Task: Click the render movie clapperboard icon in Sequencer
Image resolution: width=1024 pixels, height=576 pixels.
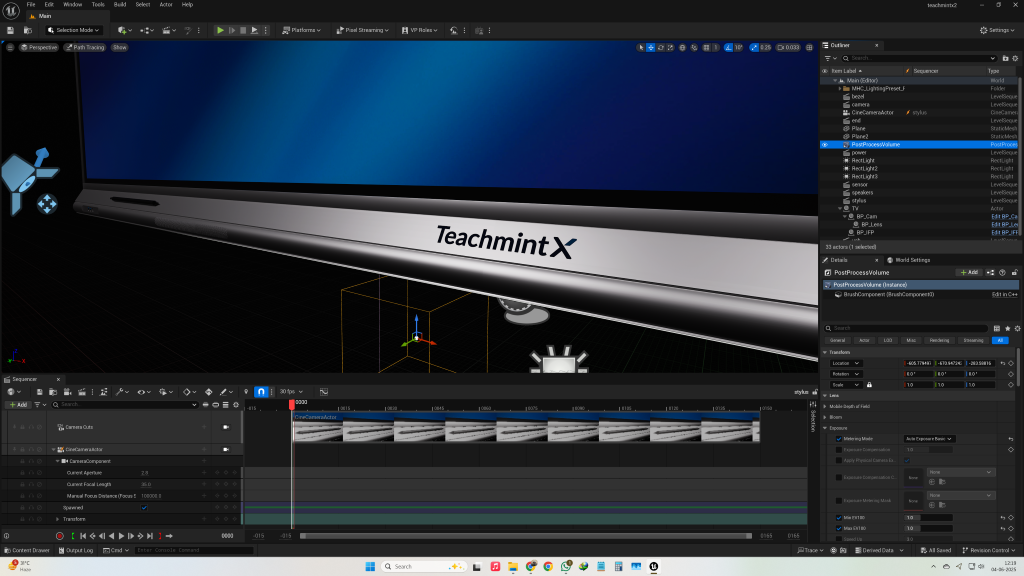Action: 82,392
